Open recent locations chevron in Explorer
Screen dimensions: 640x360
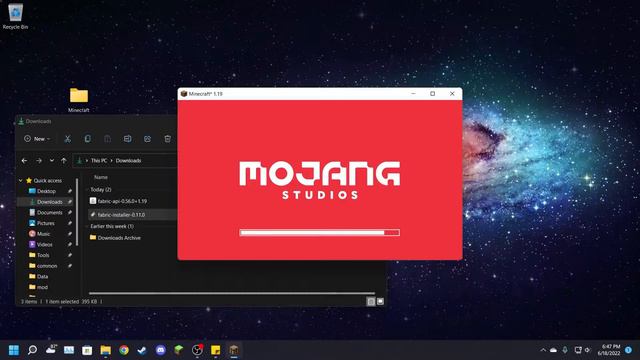click(x=52, y=161)
